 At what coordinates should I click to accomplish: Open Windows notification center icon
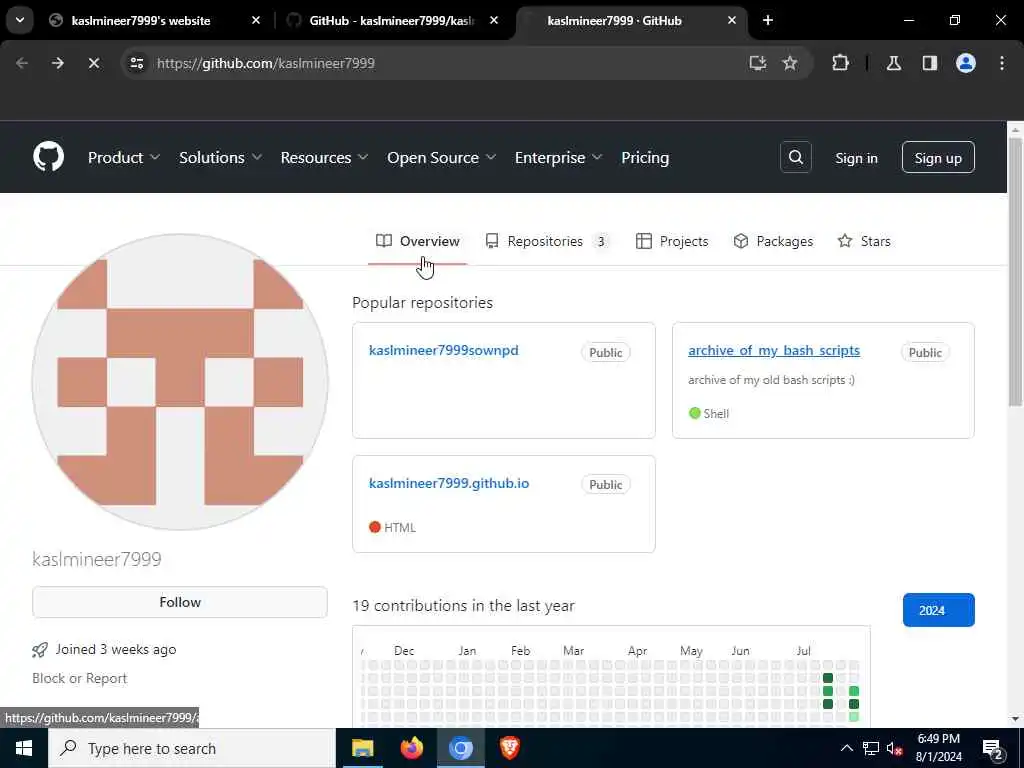[x=993, y=749]
